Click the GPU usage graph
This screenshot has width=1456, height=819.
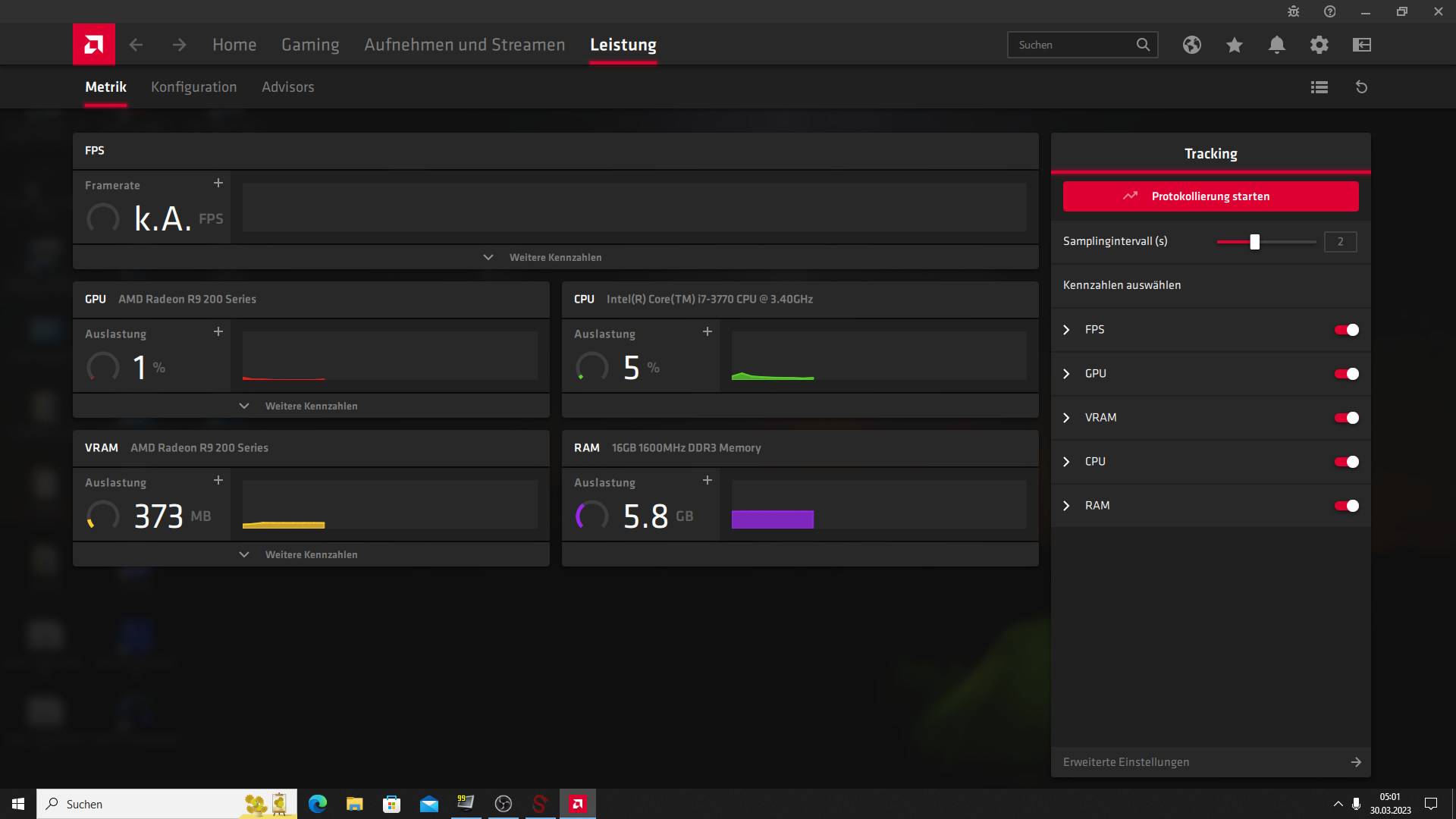click(390, 356)
